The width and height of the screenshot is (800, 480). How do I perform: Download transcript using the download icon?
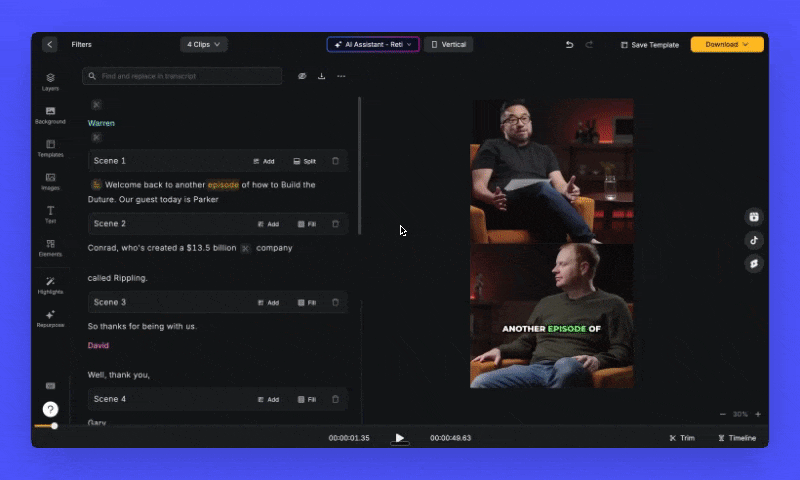click(x=321, y=76)
